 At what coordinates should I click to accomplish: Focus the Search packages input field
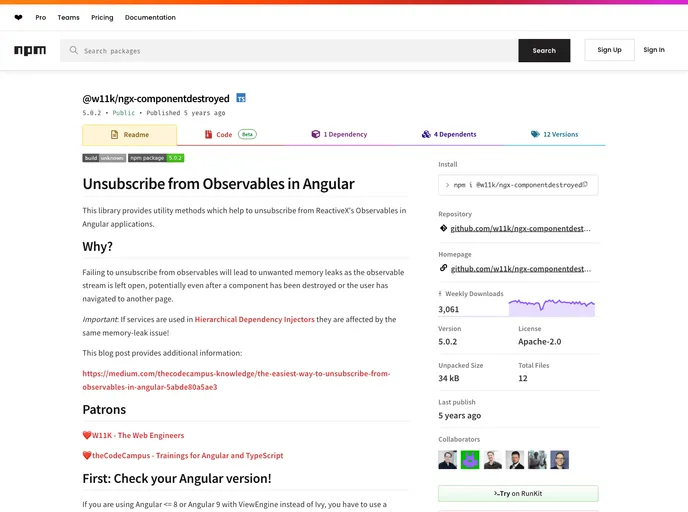point(289,50)
